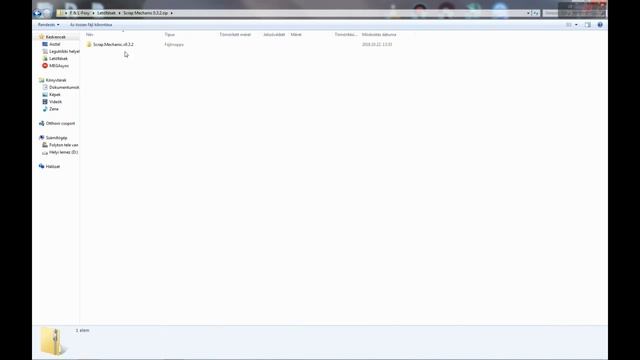Screen dimensions: 640x360
Task: Open the view options dropdown arrow
Action: click(576, 25)
